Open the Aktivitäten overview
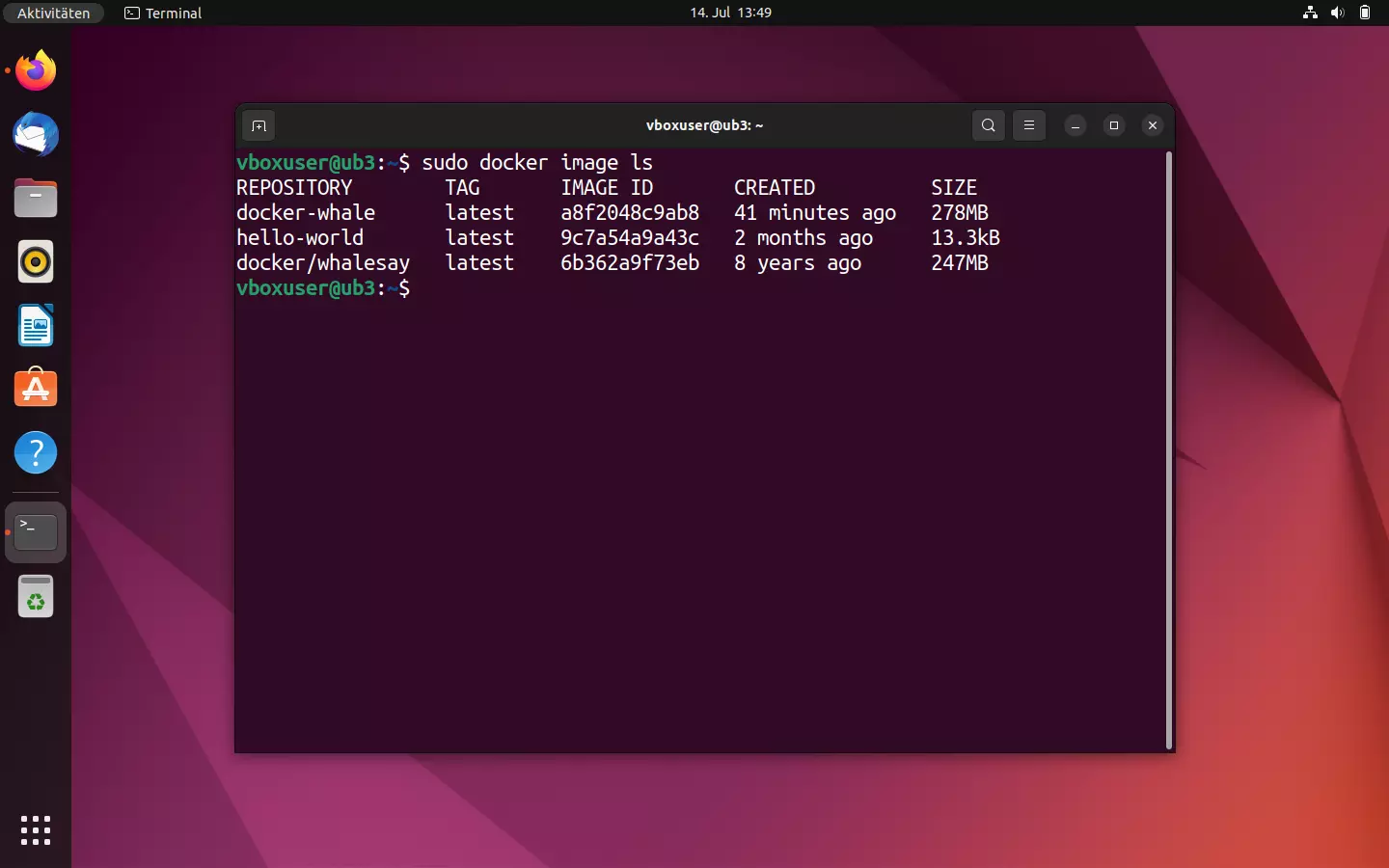Screen dimensions: 1389x868 [x=52, y=13]
